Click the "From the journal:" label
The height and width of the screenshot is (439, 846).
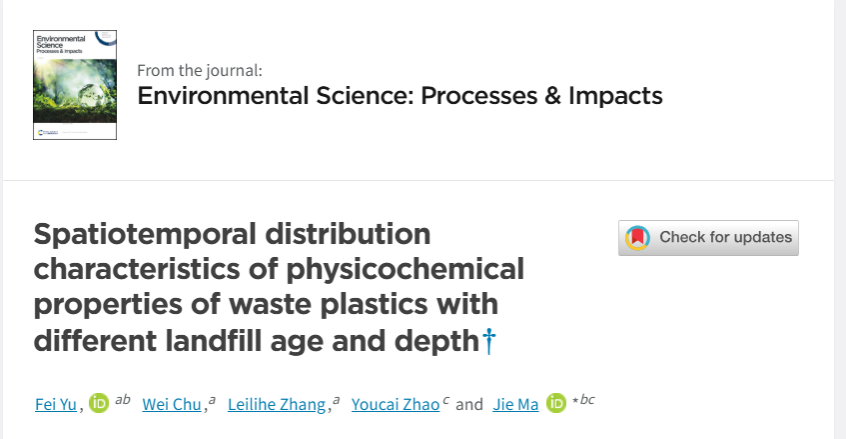click(x=200, y=70)
